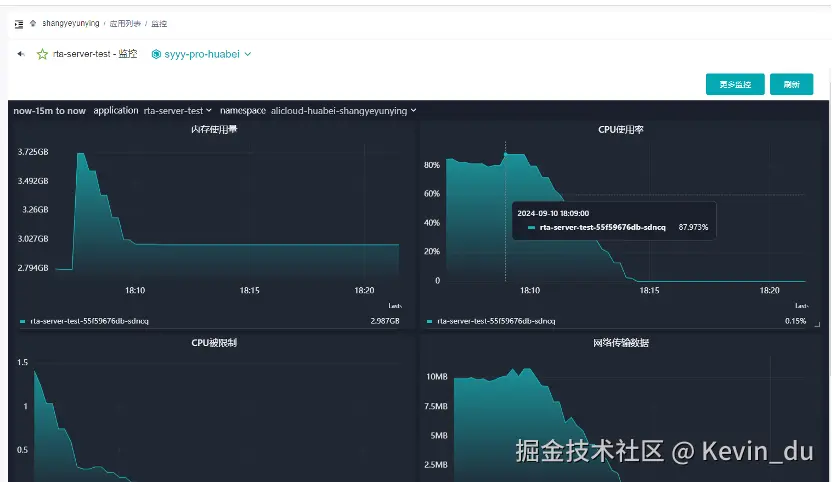Click the rta-server-test - 监控 page title

coord(95,54)
